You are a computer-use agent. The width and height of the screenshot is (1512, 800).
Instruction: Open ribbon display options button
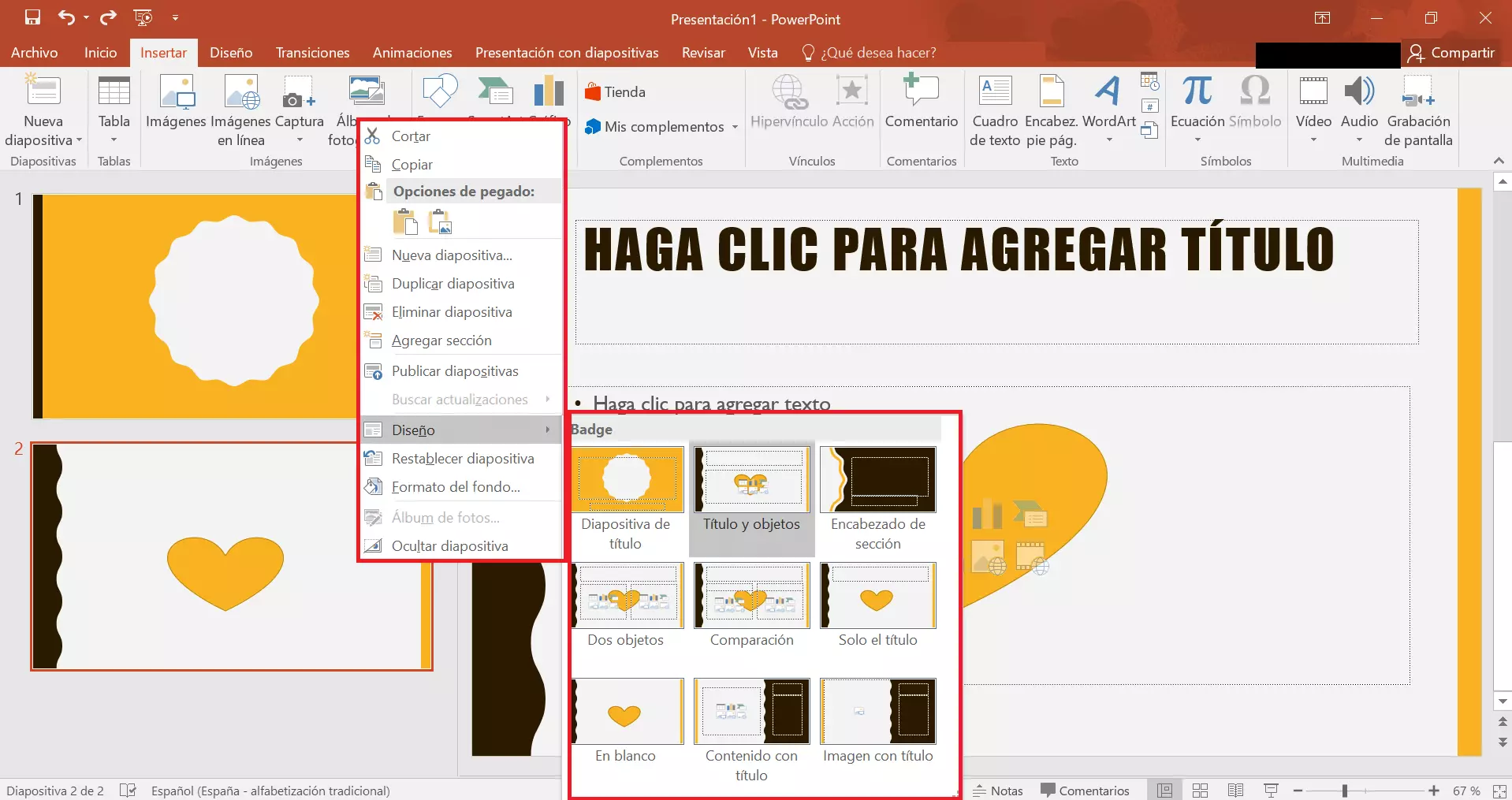(x=1323, y=17)
